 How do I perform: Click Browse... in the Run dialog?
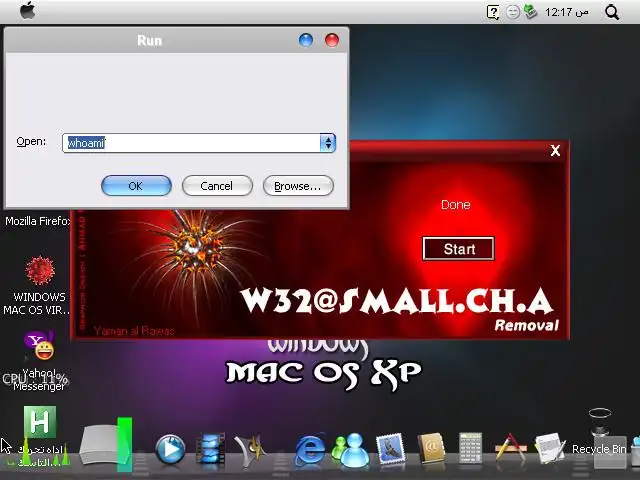click(298, 186)
